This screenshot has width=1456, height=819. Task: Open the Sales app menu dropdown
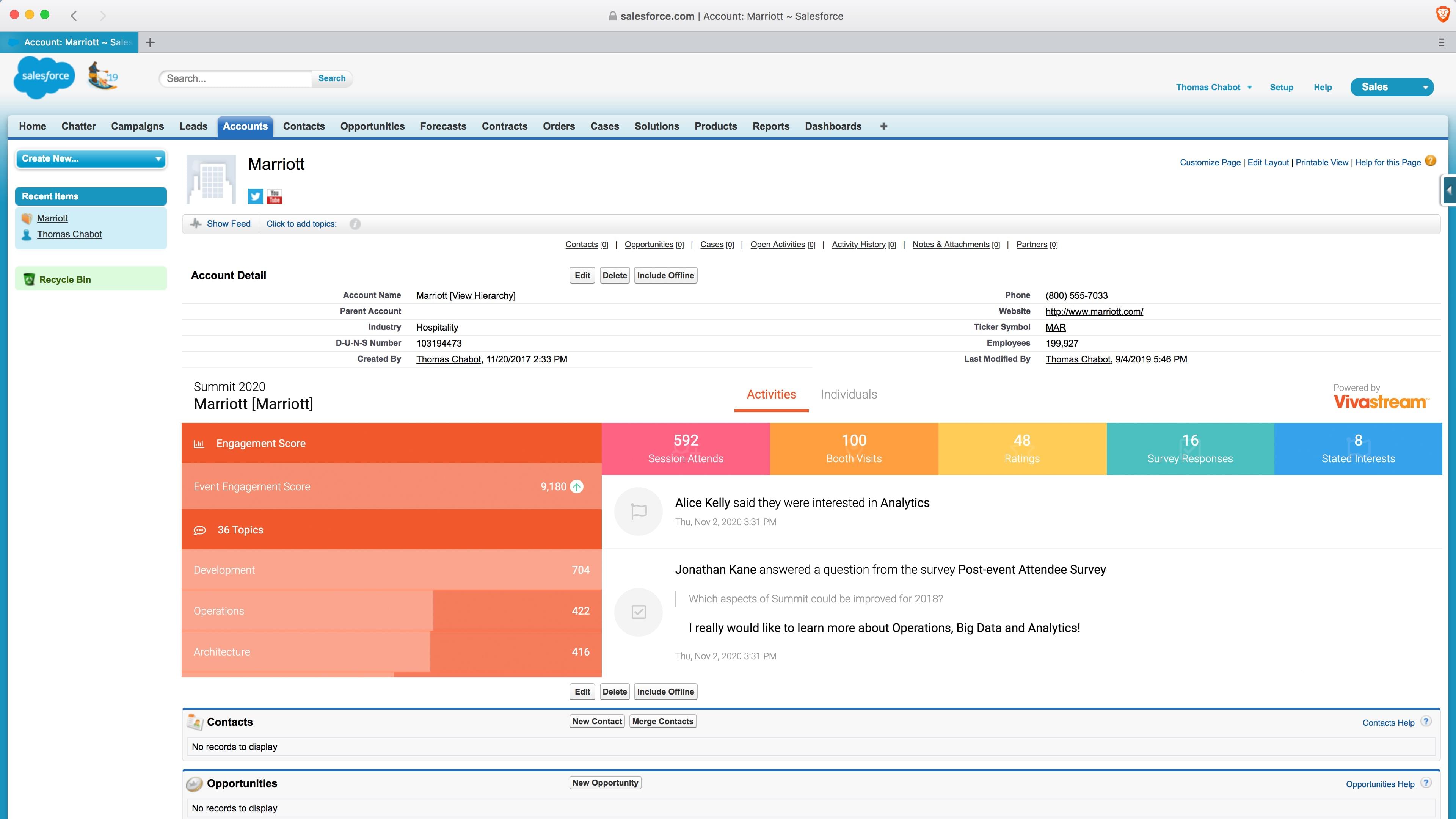(1392, 87)
